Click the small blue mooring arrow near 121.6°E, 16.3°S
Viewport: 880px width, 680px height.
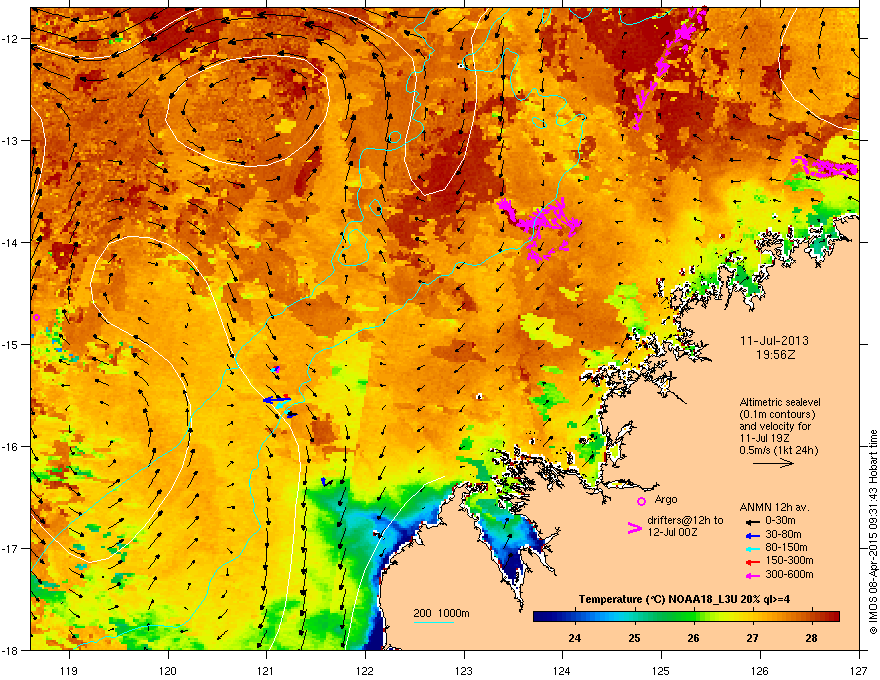[326, 481]
